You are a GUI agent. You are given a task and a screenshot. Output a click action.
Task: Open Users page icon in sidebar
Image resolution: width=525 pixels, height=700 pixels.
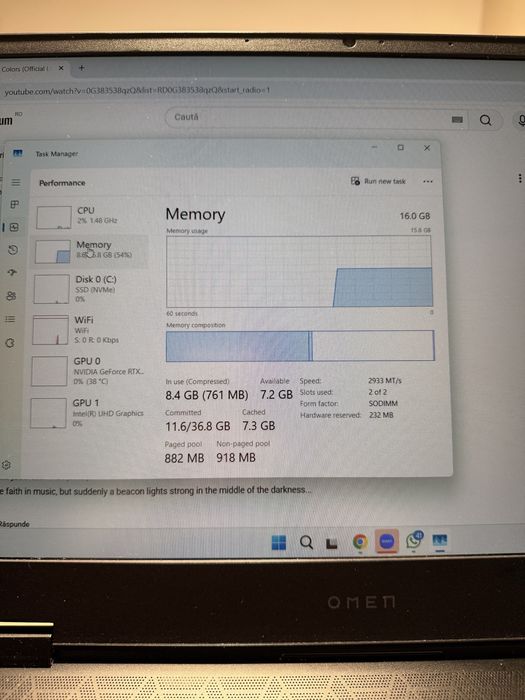(11, 296)
